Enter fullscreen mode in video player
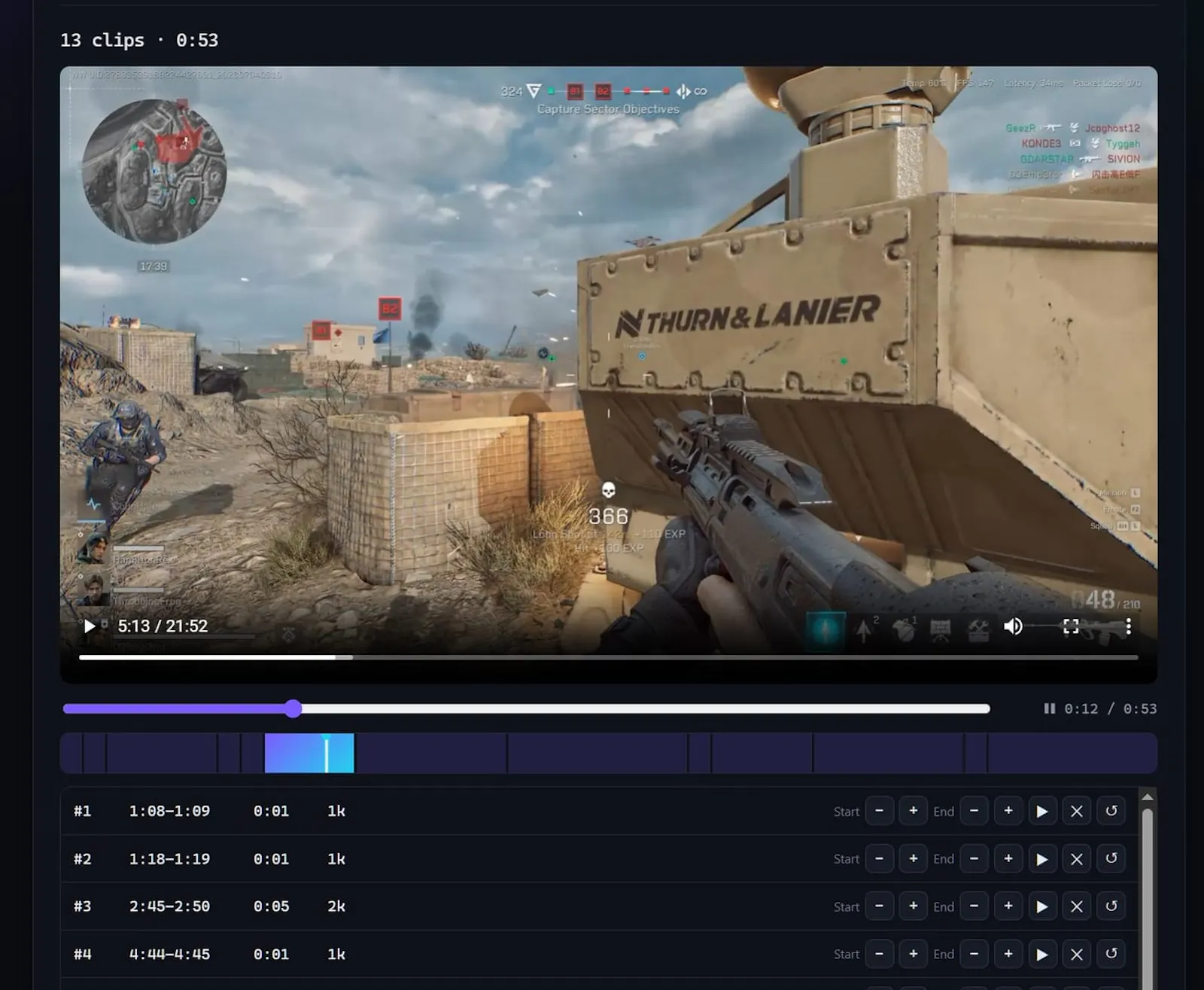1204x990 pixels. [x=1071, y=626]
